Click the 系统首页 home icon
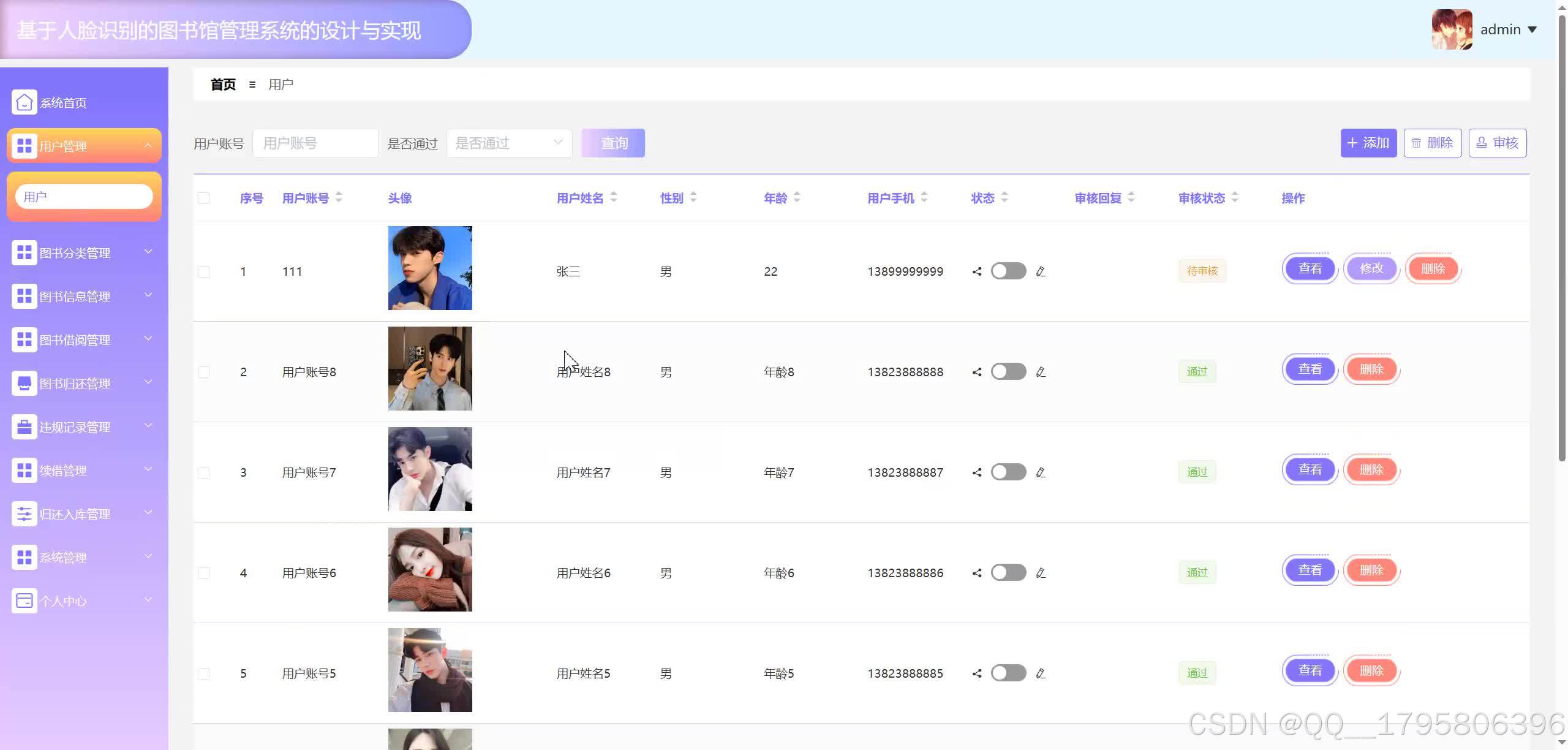Image resolution: width=1568 pixels, height=750 pixels. (x=24, y=102)
